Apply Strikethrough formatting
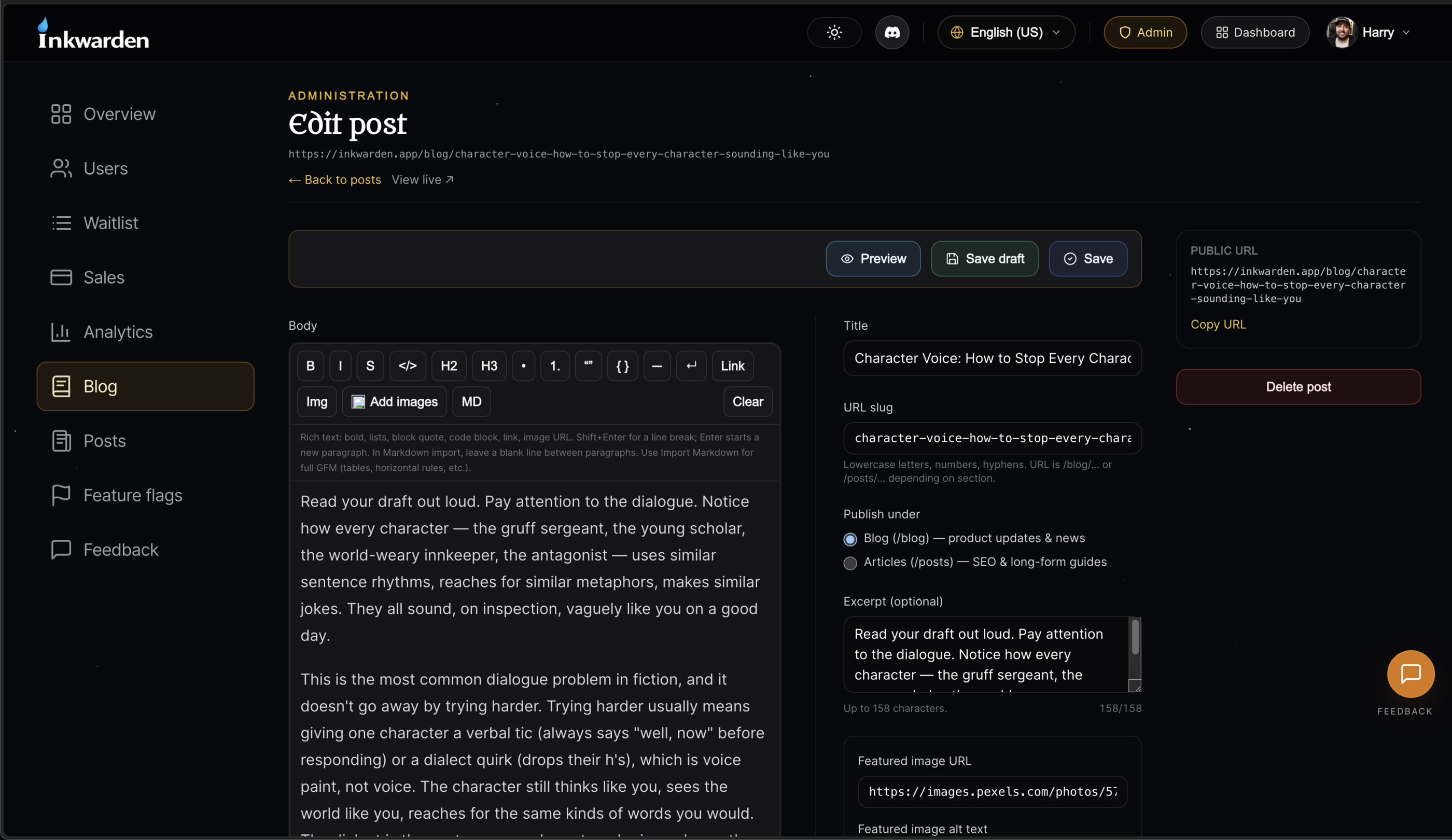The height and width of the screenshot is (840, 1452). tap(370, 366)
